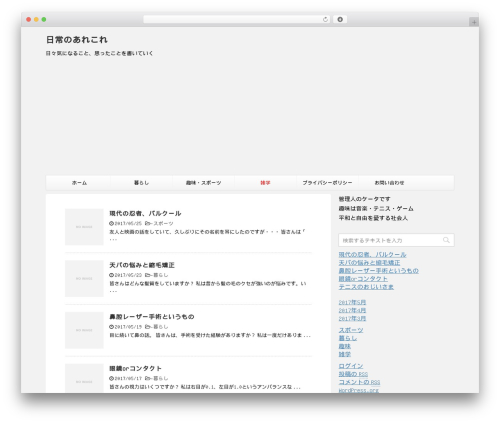Focus the sidebar search text field
This screenshot has width=500, height=423.
(396, 240)
